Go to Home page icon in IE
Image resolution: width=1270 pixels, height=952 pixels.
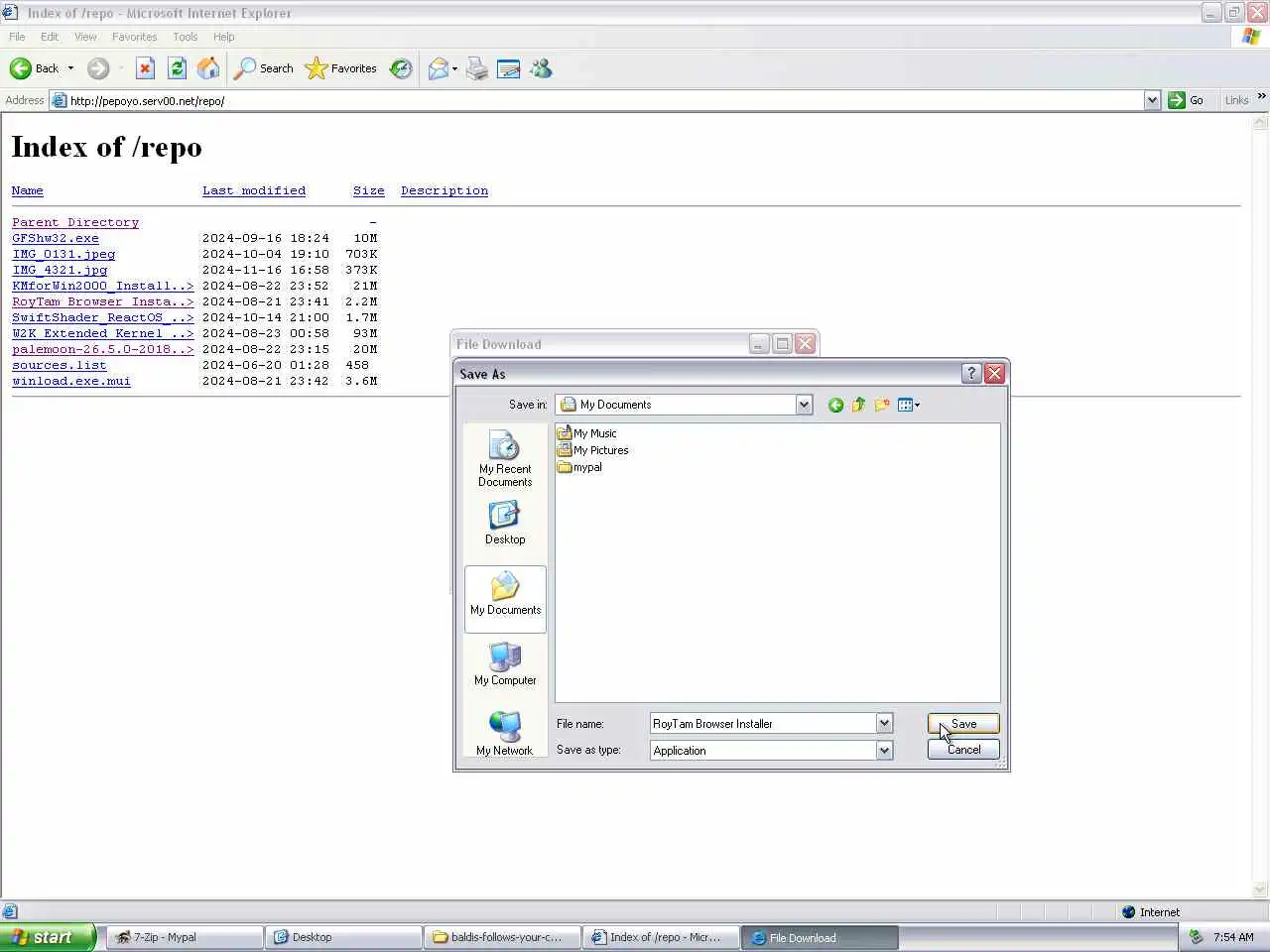pyautogui.click(x=208, y=68)
